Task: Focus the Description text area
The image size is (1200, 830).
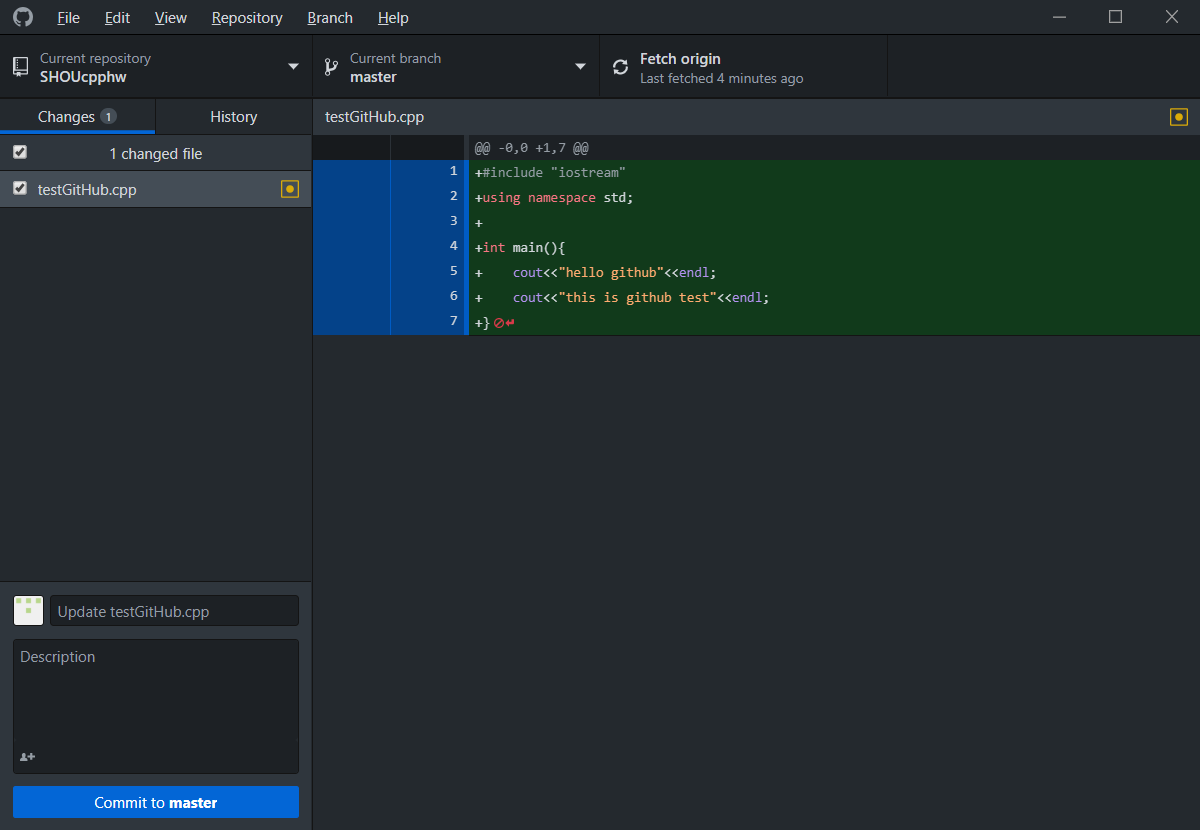Action: pos(156,706)
